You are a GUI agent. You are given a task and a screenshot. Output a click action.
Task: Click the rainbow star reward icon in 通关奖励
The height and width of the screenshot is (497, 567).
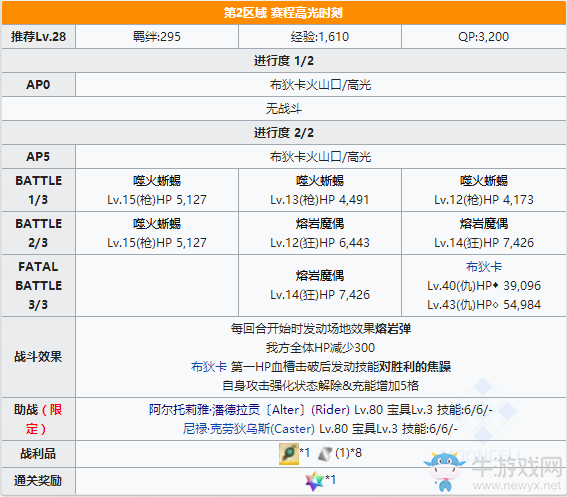314,481
